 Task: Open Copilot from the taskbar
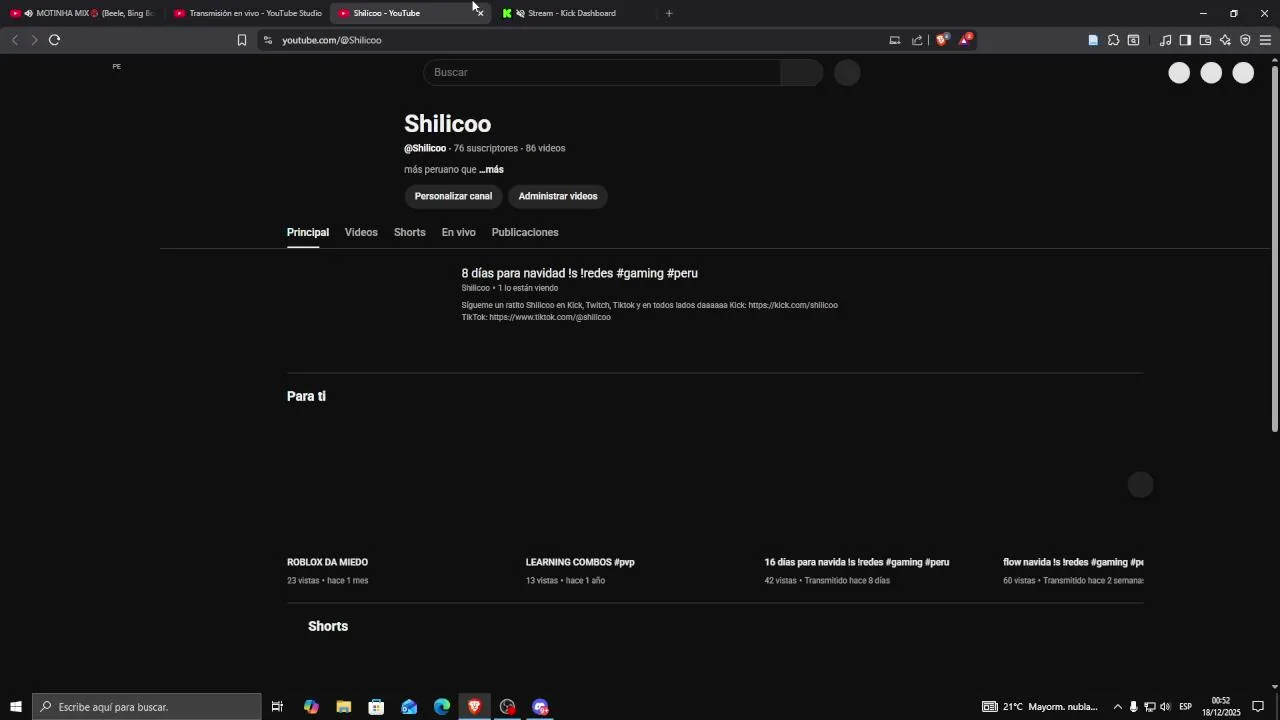coord(311,707)
